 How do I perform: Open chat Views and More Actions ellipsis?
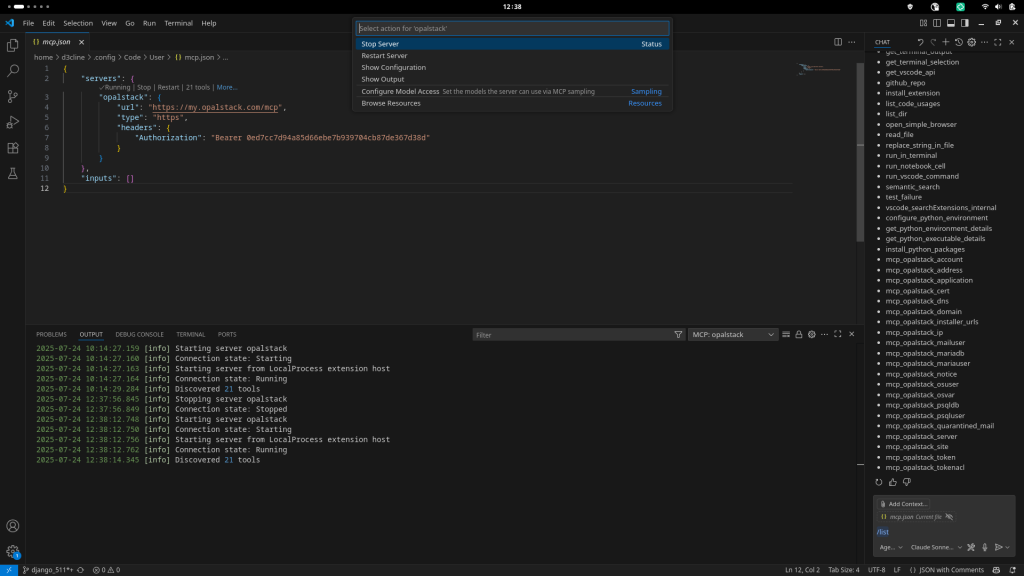tap(985, 42)
